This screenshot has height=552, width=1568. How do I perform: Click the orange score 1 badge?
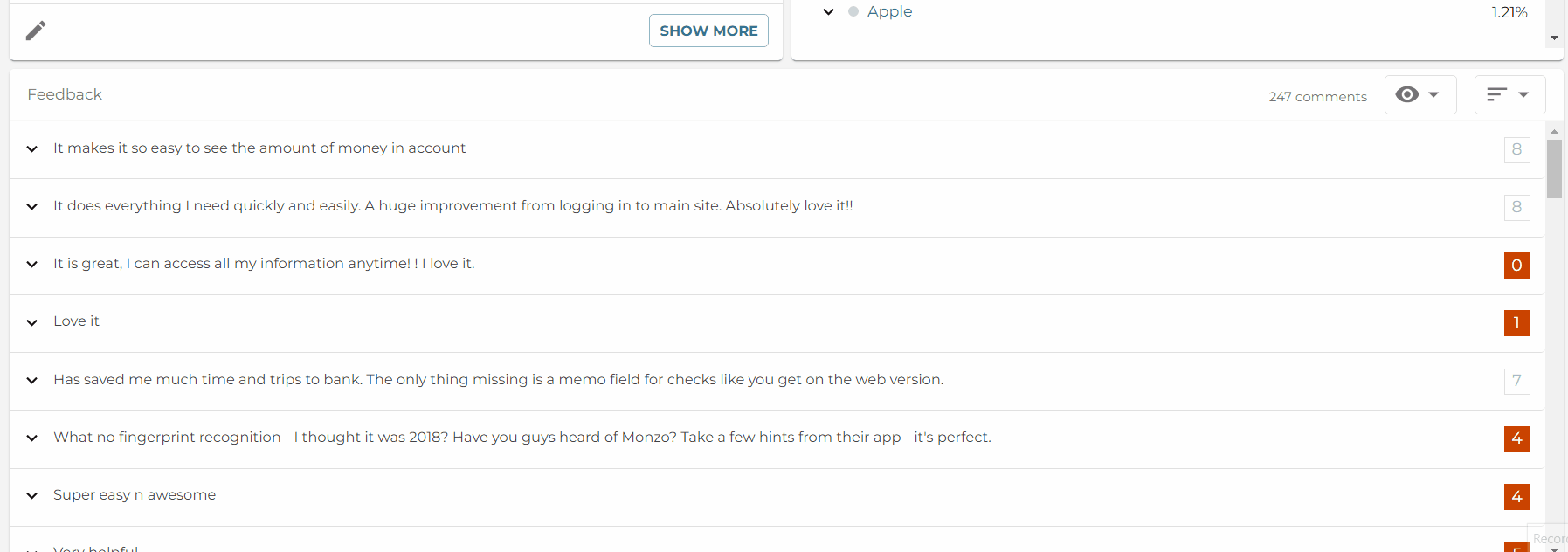1516,323
